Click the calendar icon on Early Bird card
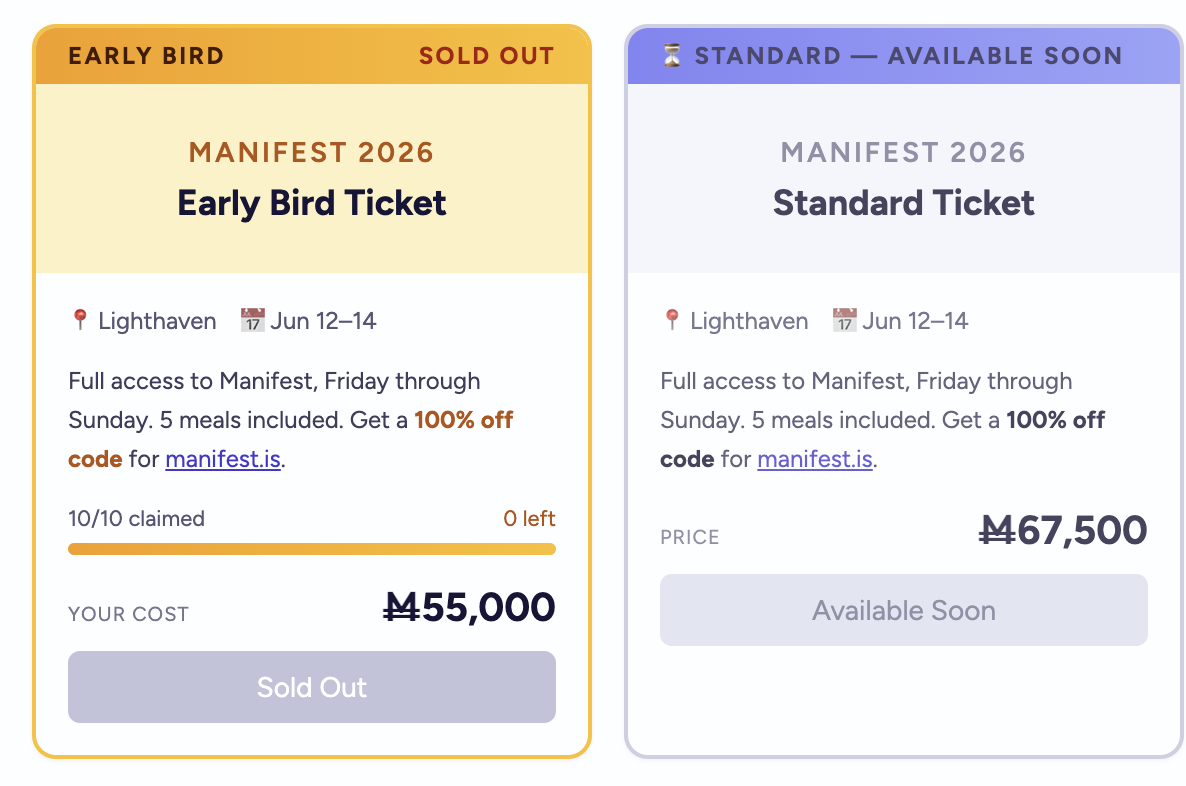 click(252, 320)
